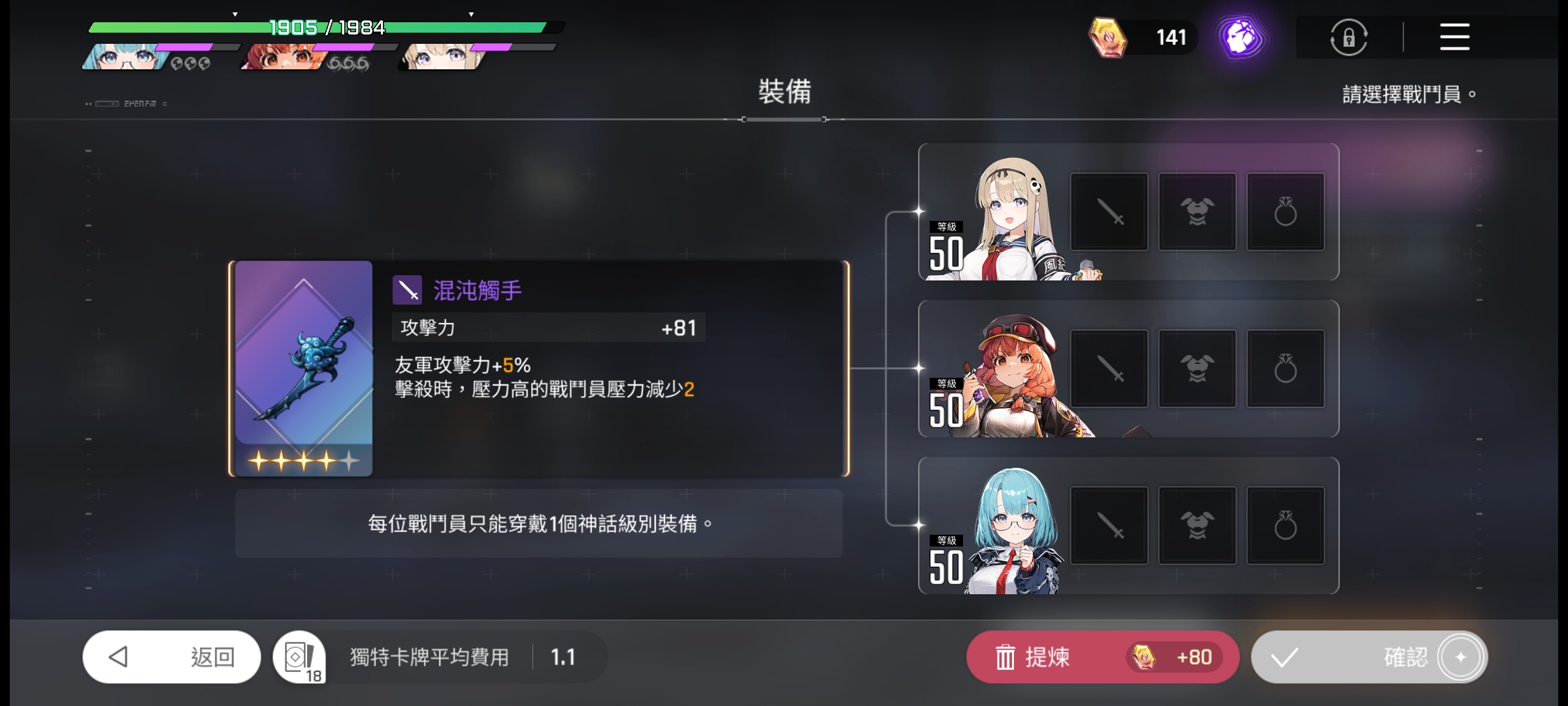Select ring slot of blonde combatant

point(1285,212)
